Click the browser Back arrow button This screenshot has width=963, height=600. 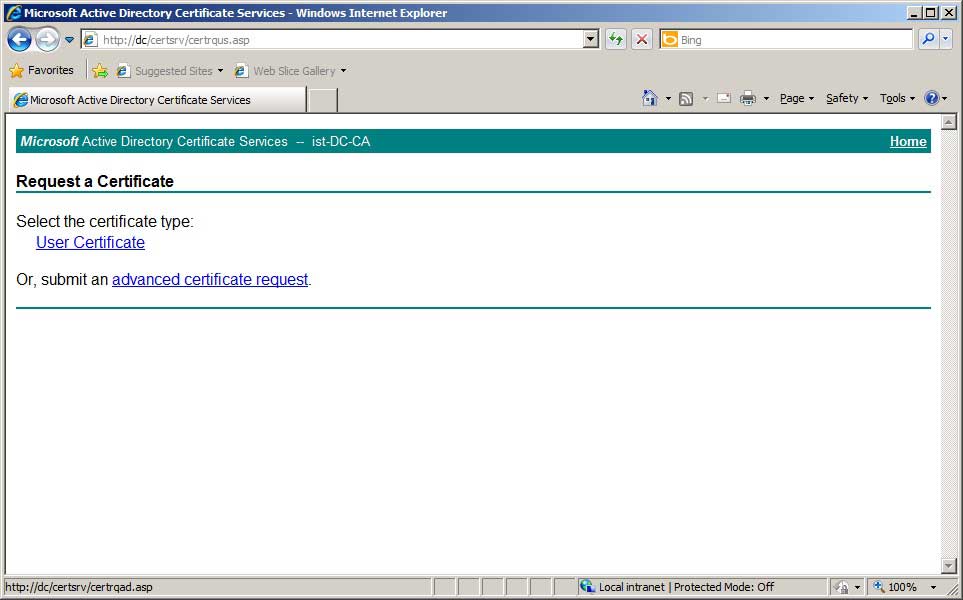(19, 40)
